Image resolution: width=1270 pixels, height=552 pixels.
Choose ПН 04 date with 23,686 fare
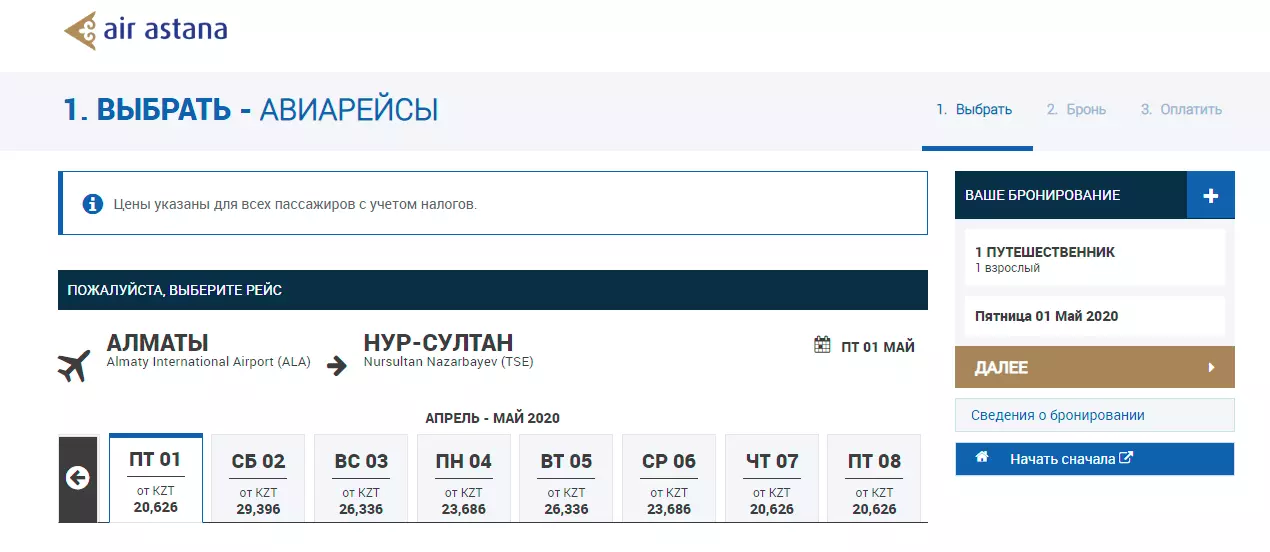click(464, 479)
